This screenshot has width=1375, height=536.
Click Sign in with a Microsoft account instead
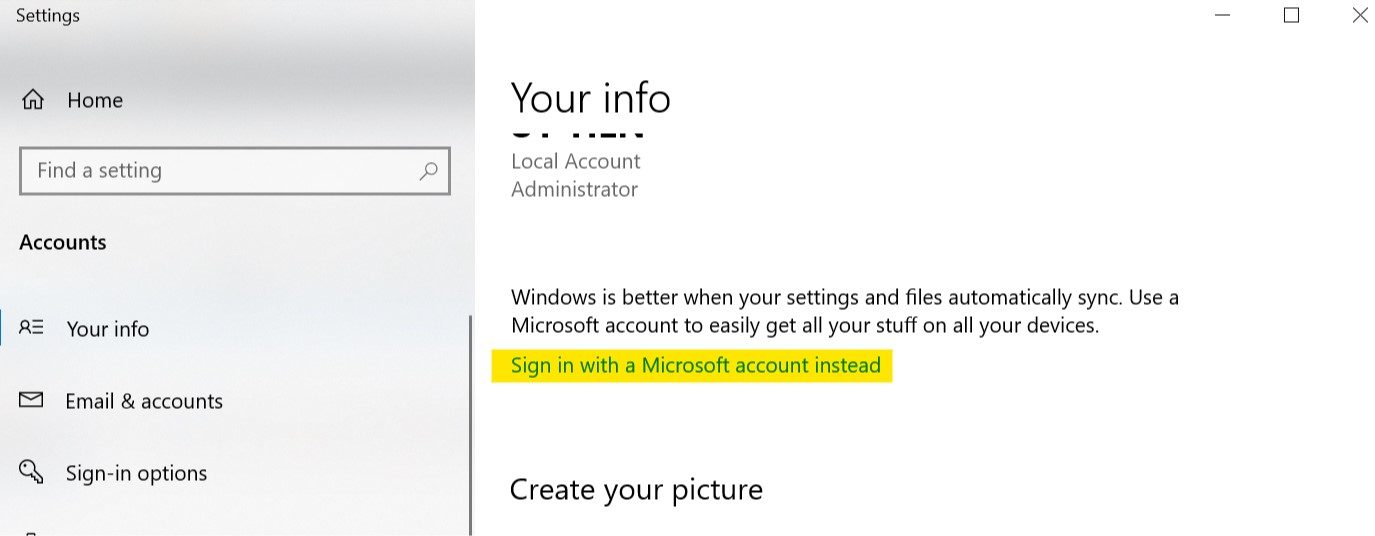[695, 366]
